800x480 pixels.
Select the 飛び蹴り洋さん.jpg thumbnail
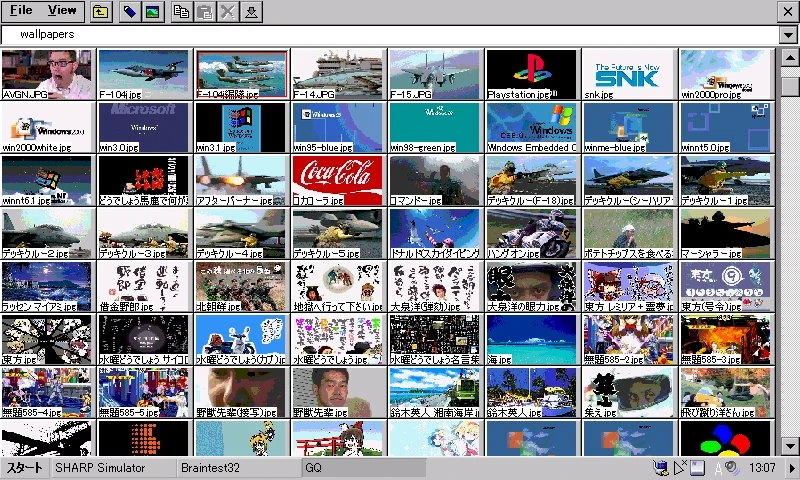[x=727, y=393]
